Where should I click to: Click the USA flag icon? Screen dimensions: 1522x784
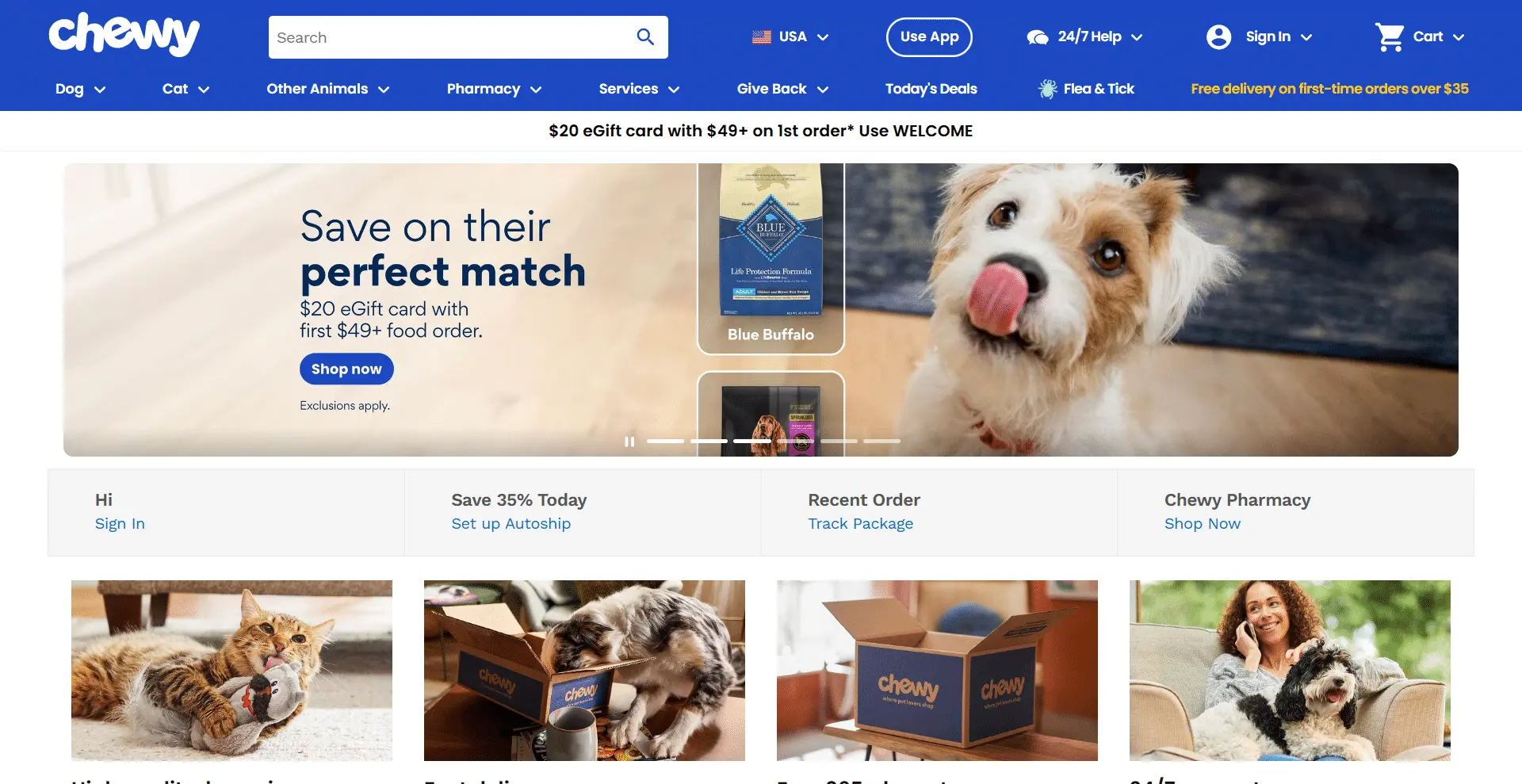tap(762, 36)
